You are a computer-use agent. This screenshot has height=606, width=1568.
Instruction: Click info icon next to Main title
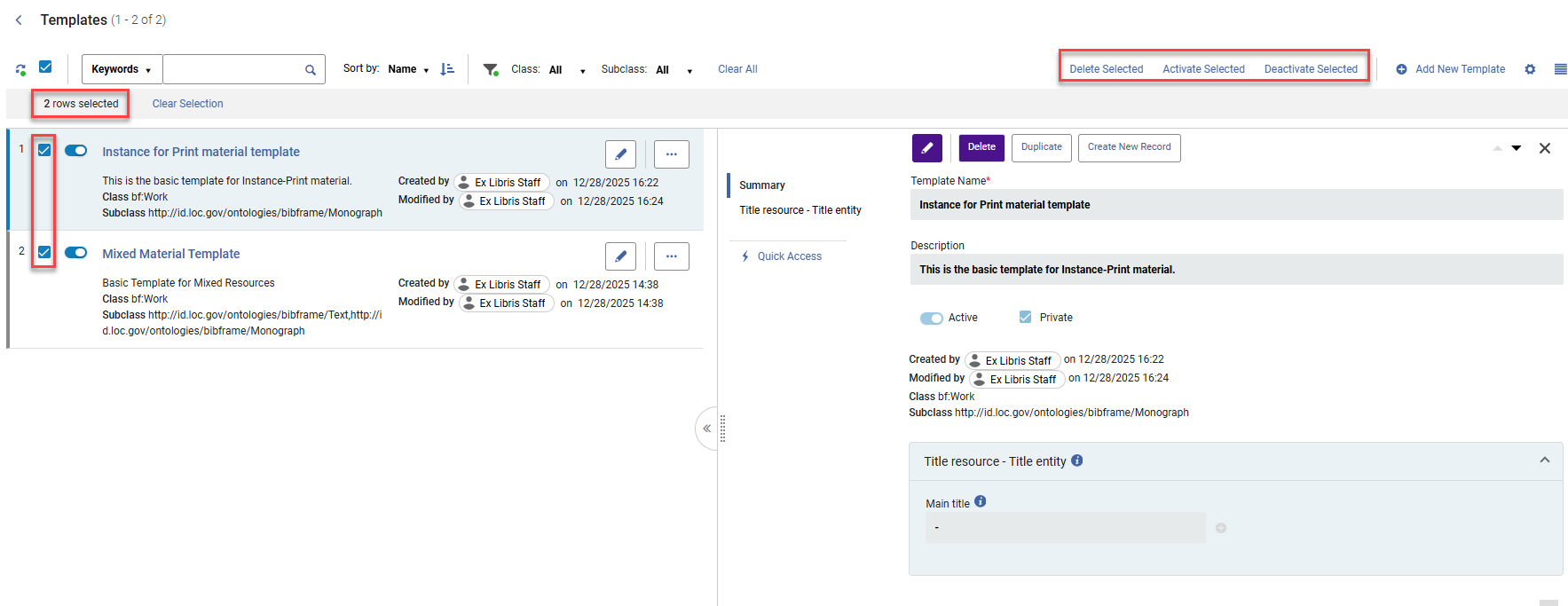pyautogui.click(x=981, y=501)
